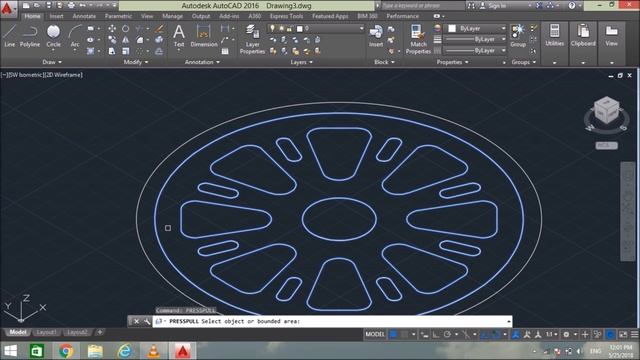
Task: Click the Mirror tool icon
Action: tap(125, 40)
